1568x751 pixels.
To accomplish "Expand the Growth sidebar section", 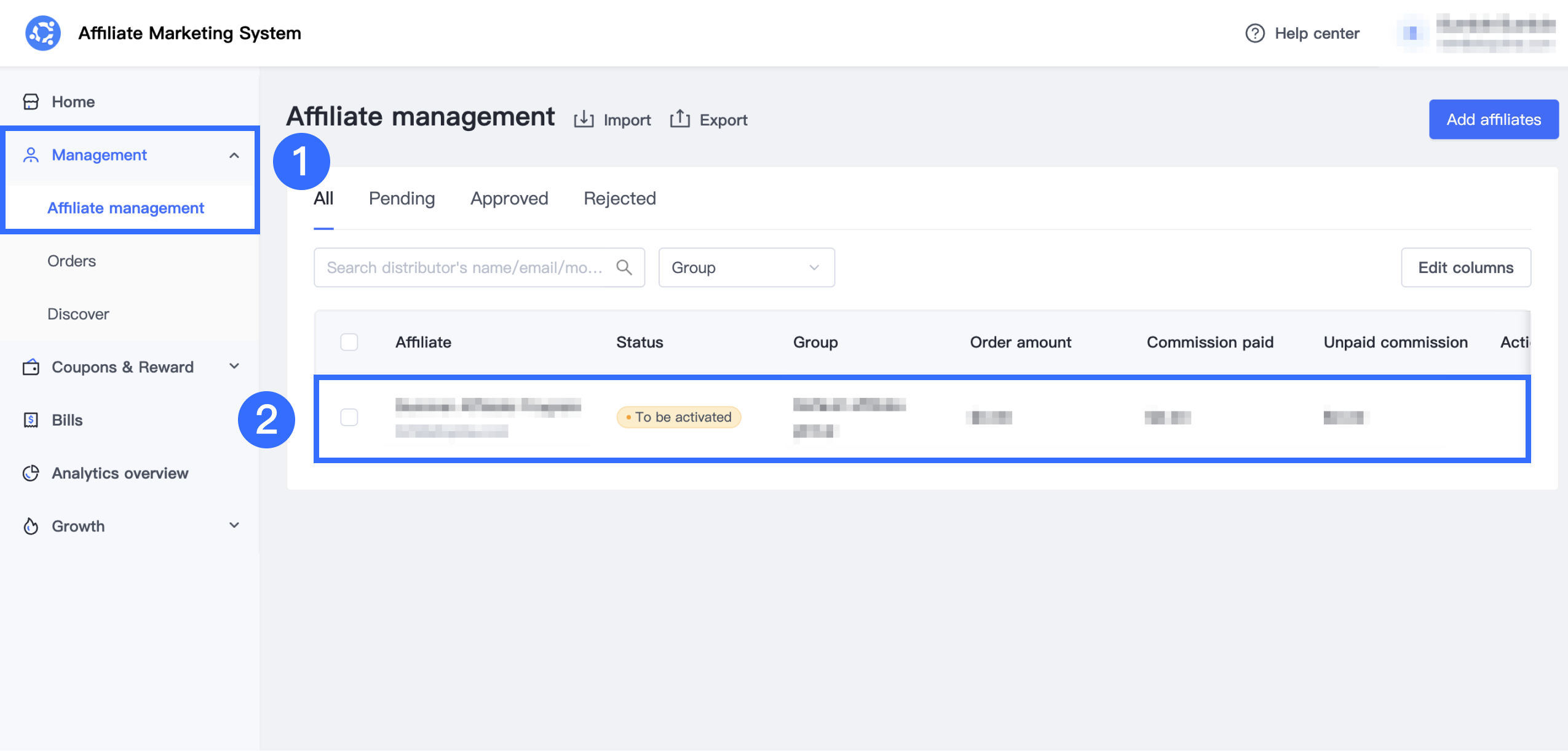I will click(234, 526).
